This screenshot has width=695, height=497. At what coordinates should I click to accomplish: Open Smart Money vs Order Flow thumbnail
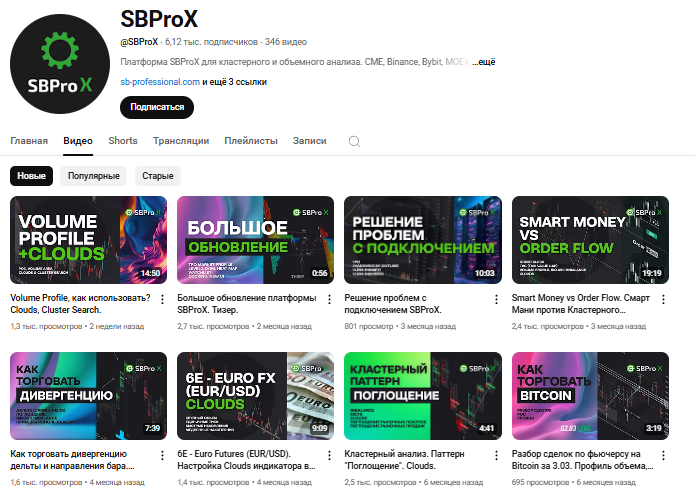pyautogui.click(x=590, y=240)
